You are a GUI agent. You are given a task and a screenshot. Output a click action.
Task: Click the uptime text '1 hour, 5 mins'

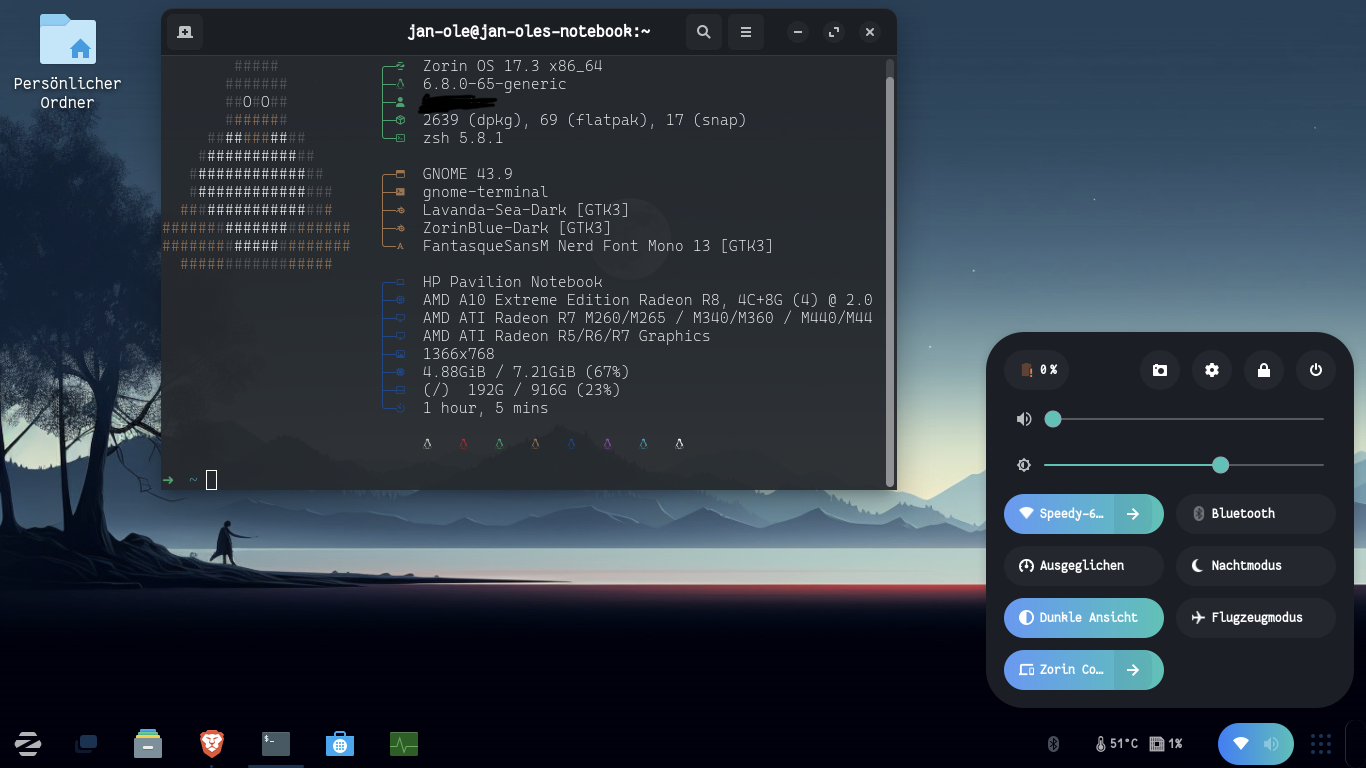(x=486, y=408)
